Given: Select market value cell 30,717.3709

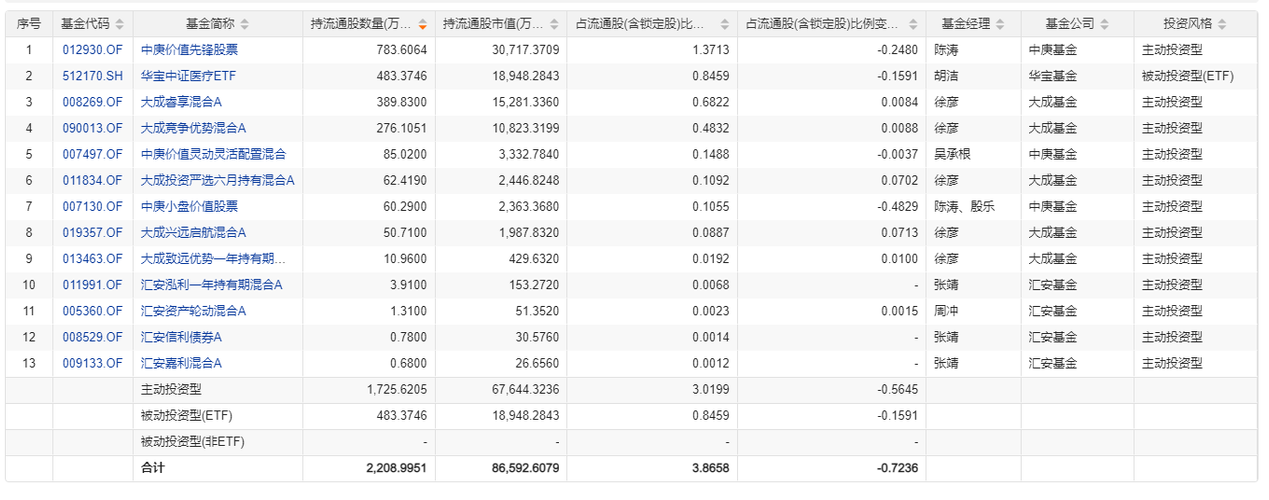Looking at the screenshot, I should (526, 50).
